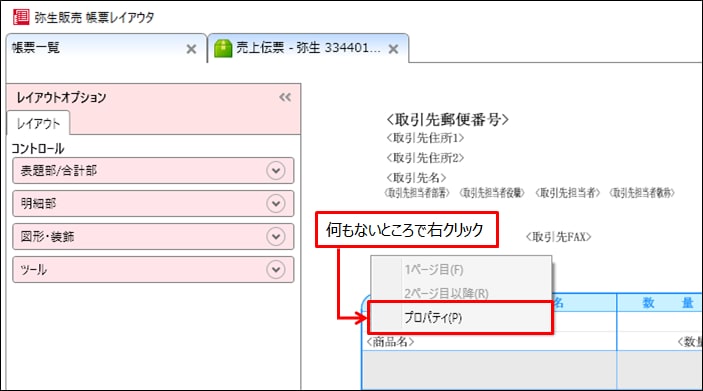The height and width of the screenshot is (391, 703).
Task: Click the 表題部/合計部 section label
Action: coord(59,170)
